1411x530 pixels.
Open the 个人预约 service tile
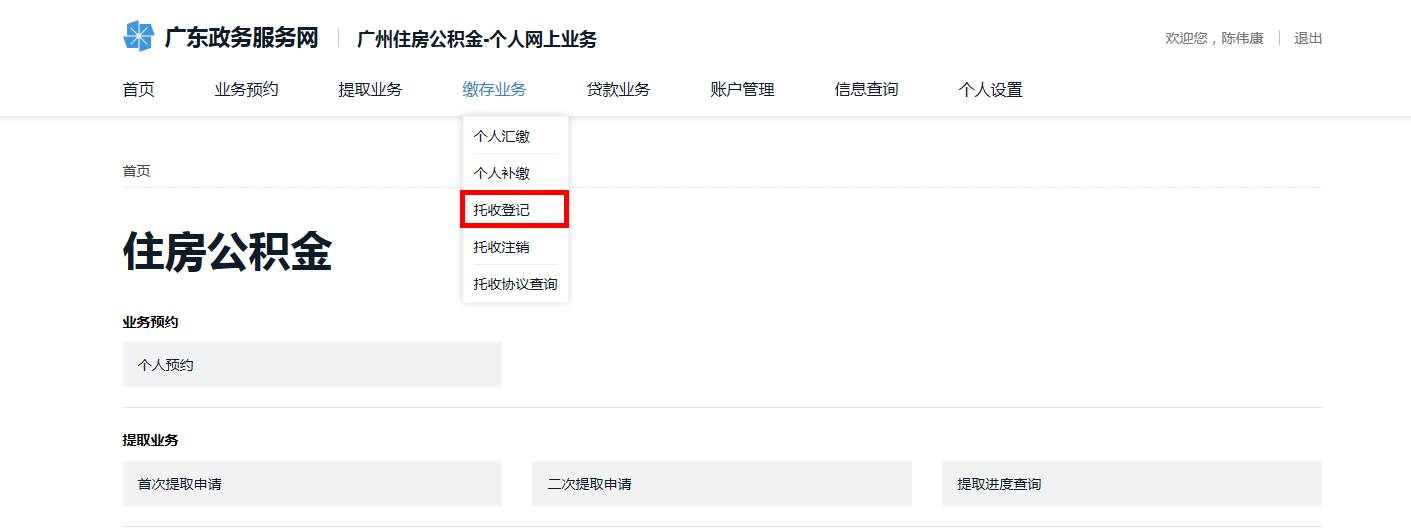pos(312,365)
